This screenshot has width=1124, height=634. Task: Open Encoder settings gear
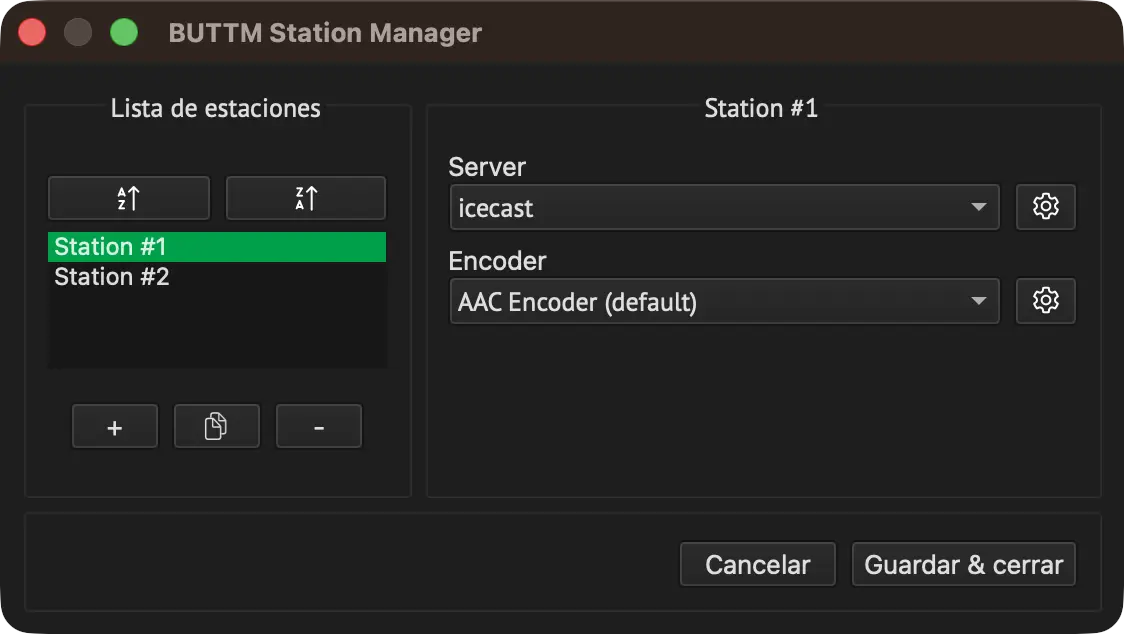(1045, 301)
